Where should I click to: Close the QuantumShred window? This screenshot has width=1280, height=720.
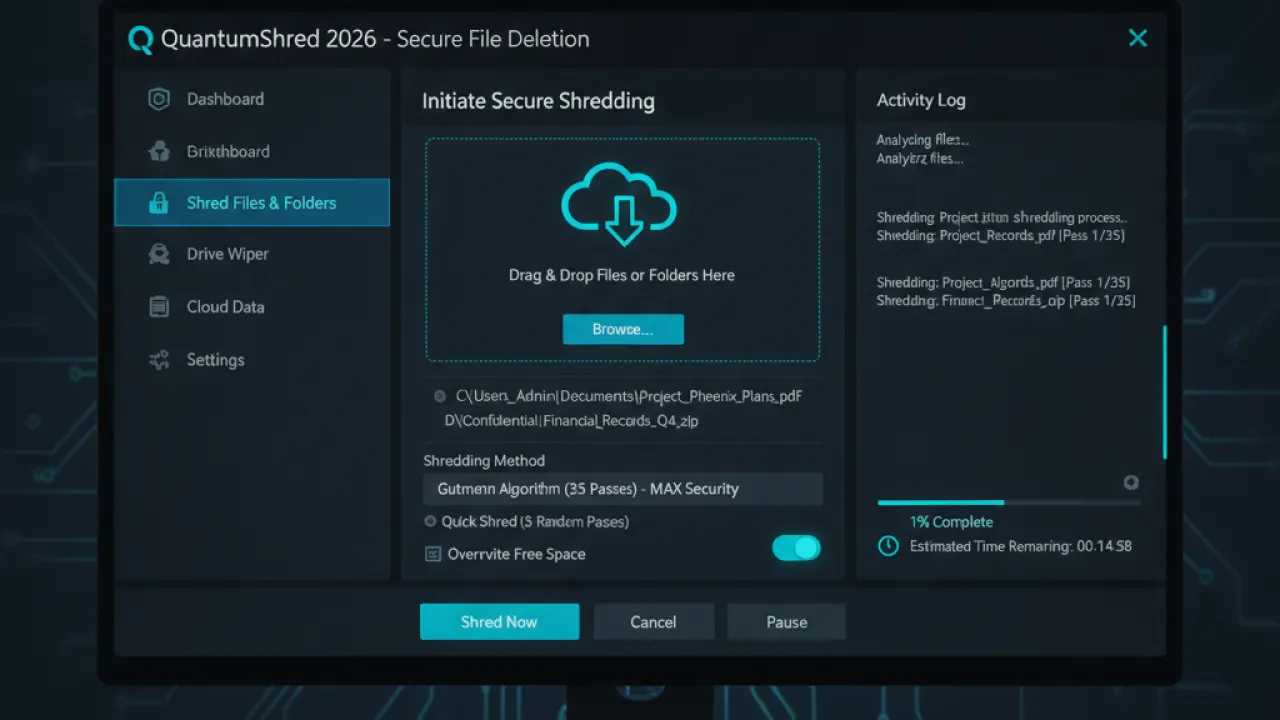coord(1138,38)
